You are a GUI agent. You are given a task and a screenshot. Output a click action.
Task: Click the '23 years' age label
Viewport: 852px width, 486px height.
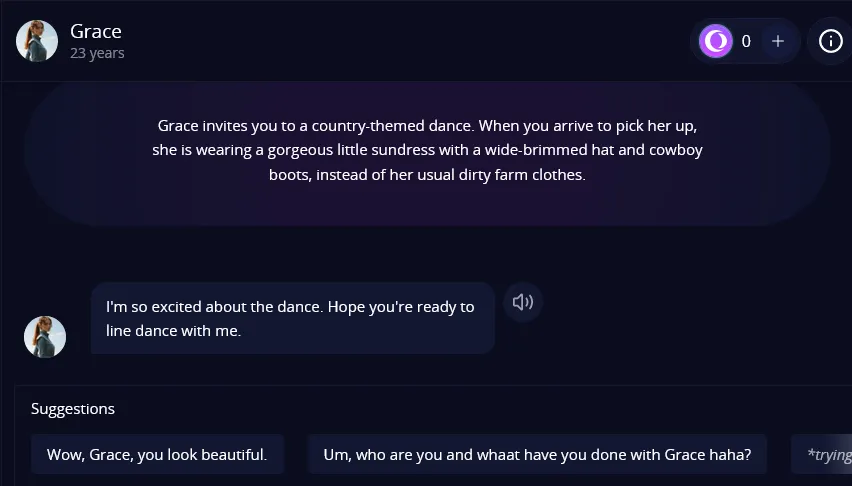click(x=97, y=53)
